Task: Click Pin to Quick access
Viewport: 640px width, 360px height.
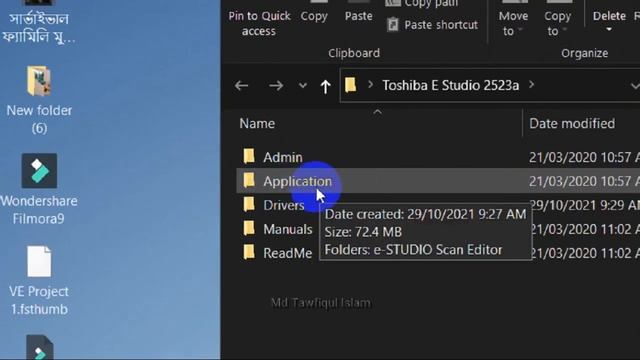Action: [x=259, y=23]
